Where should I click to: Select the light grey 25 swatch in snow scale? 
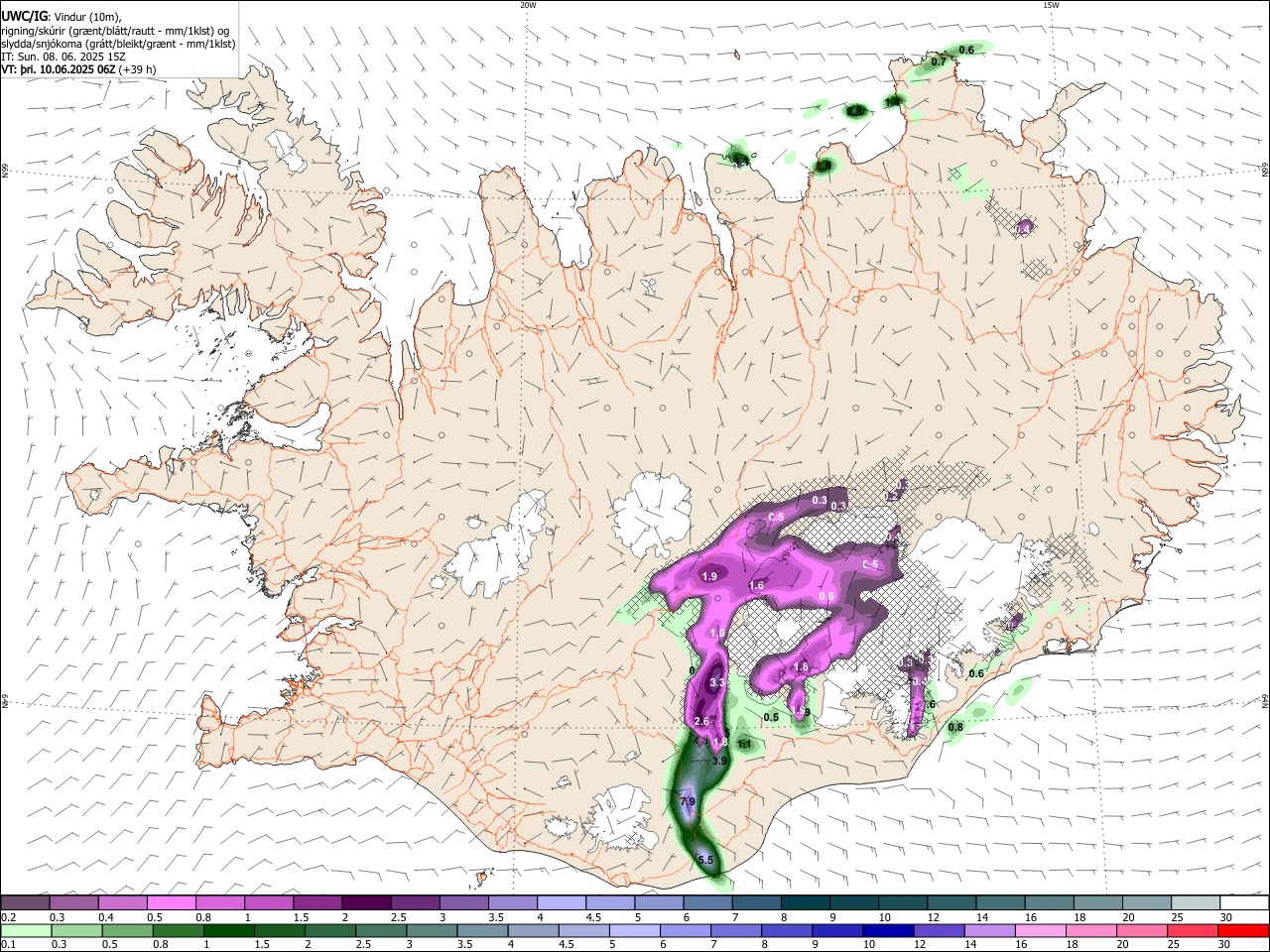point(1195,902)
